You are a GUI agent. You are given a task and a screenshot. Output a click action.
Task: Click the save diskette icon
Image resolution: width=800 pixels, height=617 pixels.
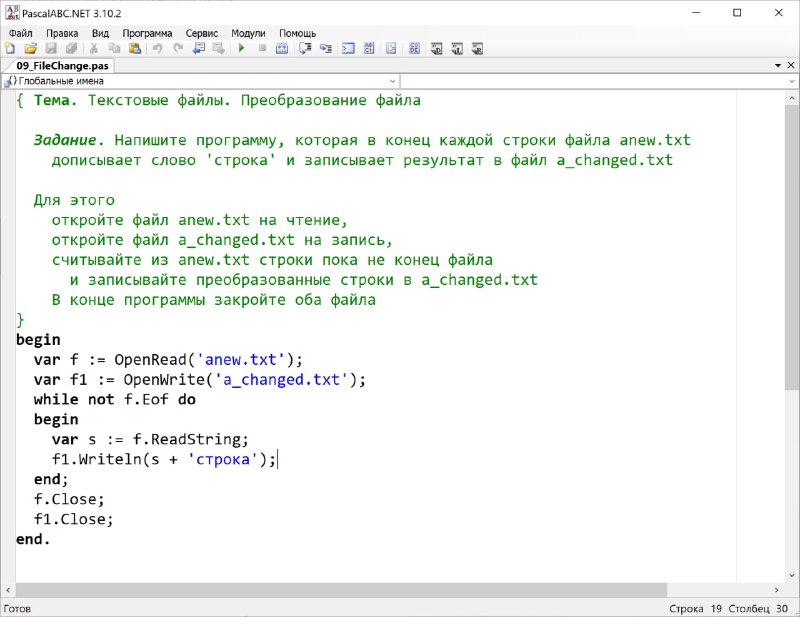click(x=51, y=48)
